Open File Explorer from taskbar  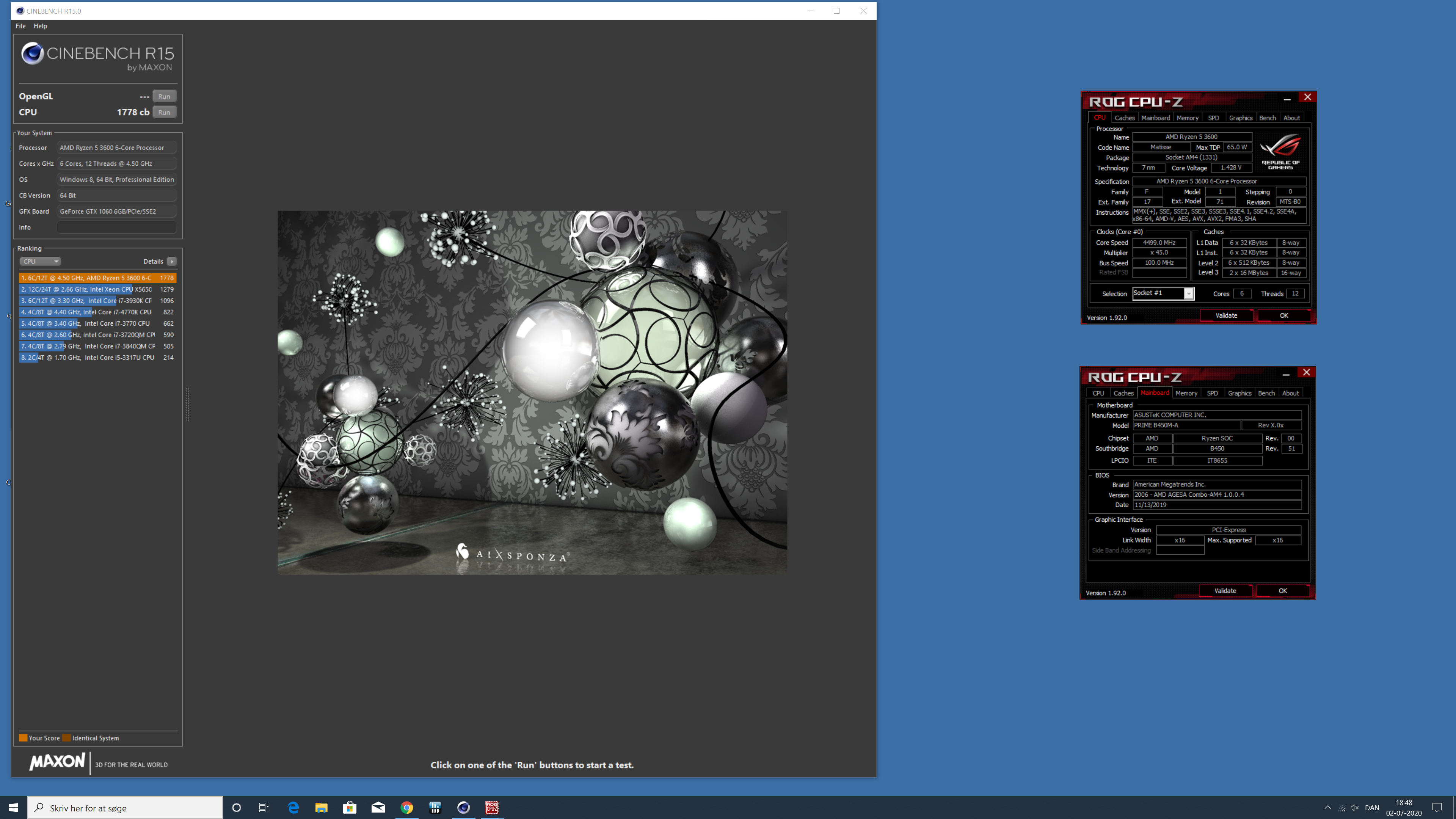pyautogui.click(x=321, y=808)
